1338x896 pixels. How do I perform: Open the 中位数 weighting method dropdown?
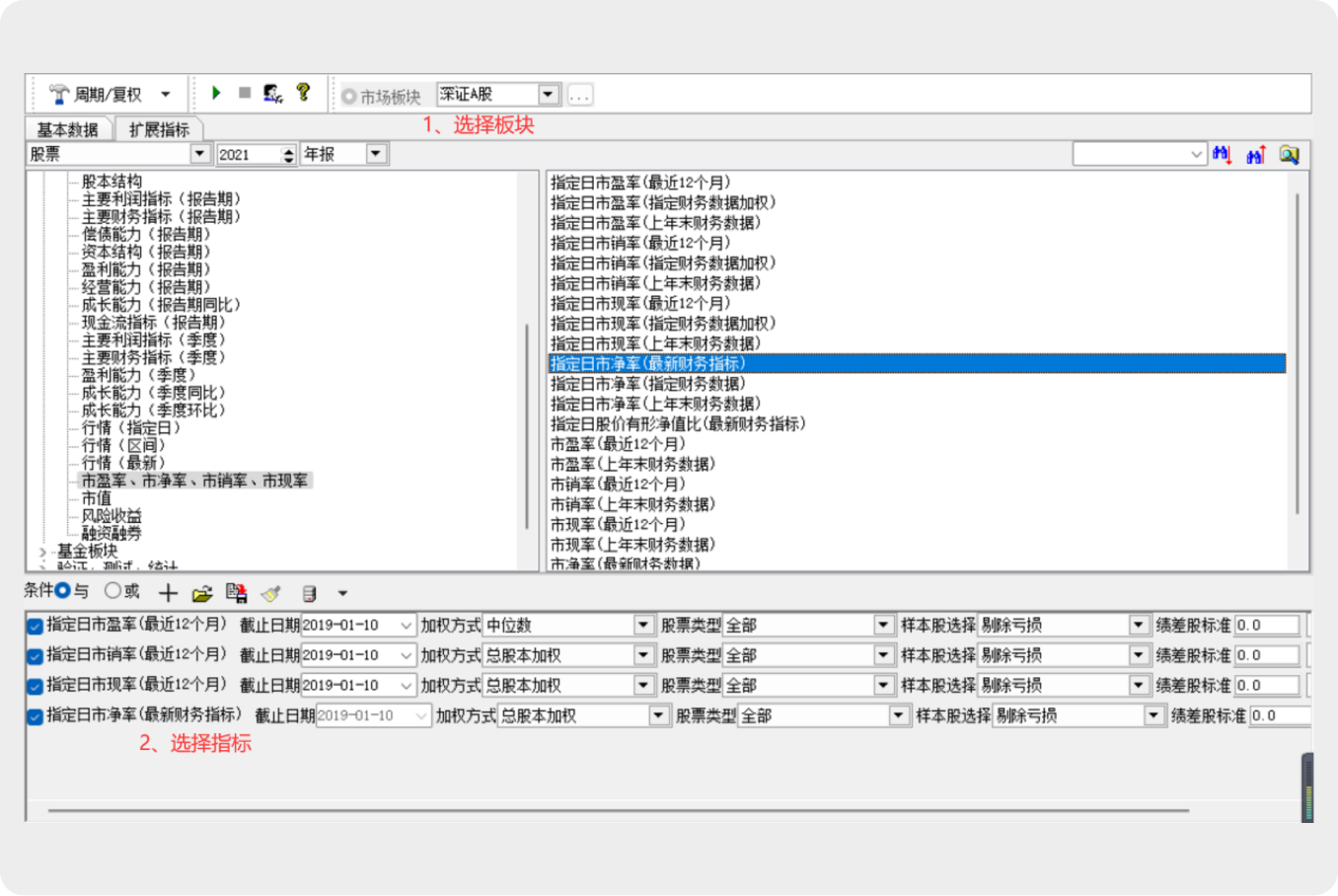tap(643, 626)
